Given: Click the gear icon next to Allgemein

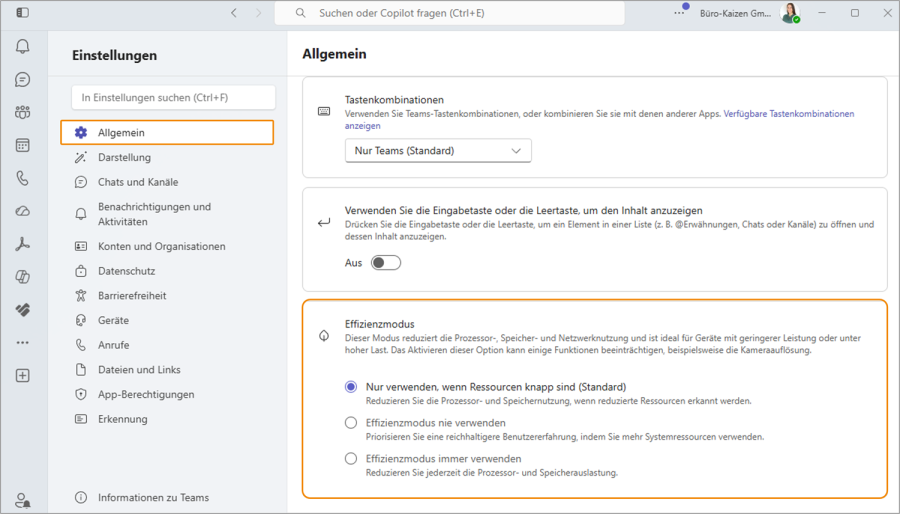Looking at the screenshot, I should tap(81, 133).
